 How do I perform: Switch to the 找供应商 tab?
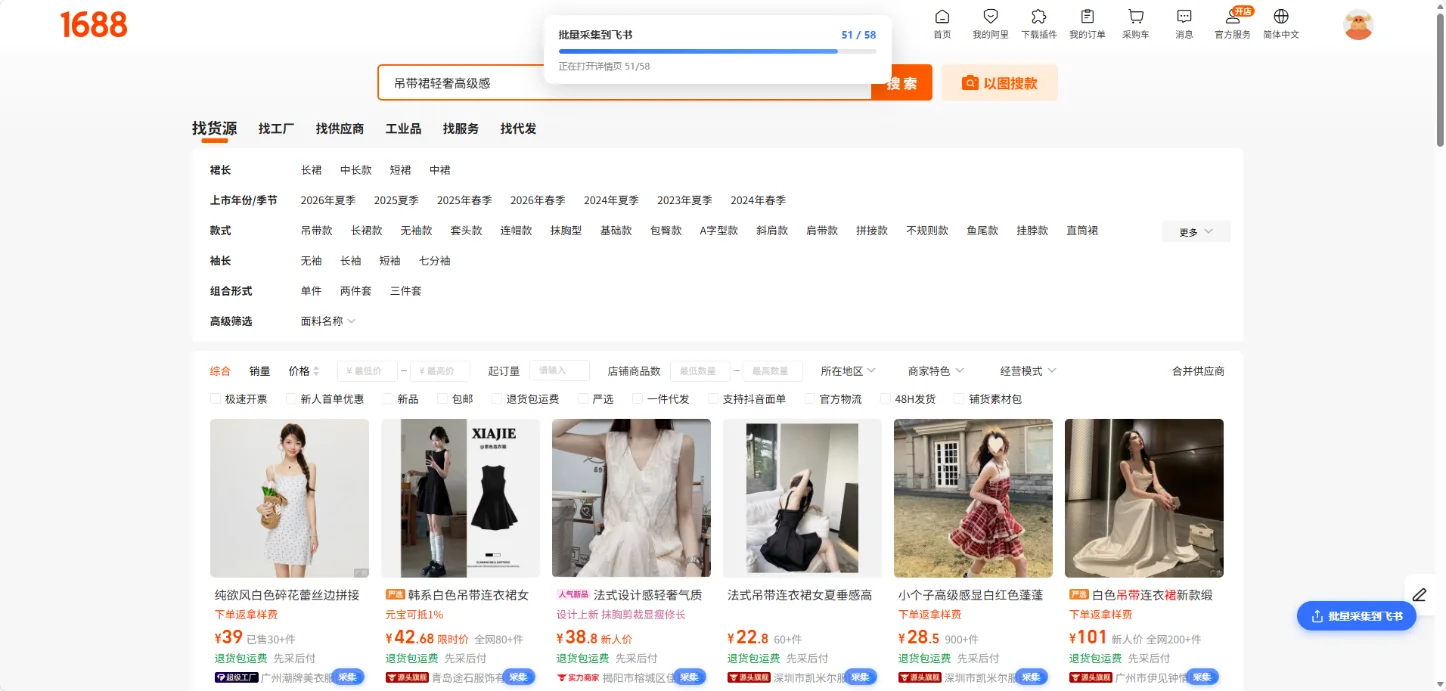[340, 129]
